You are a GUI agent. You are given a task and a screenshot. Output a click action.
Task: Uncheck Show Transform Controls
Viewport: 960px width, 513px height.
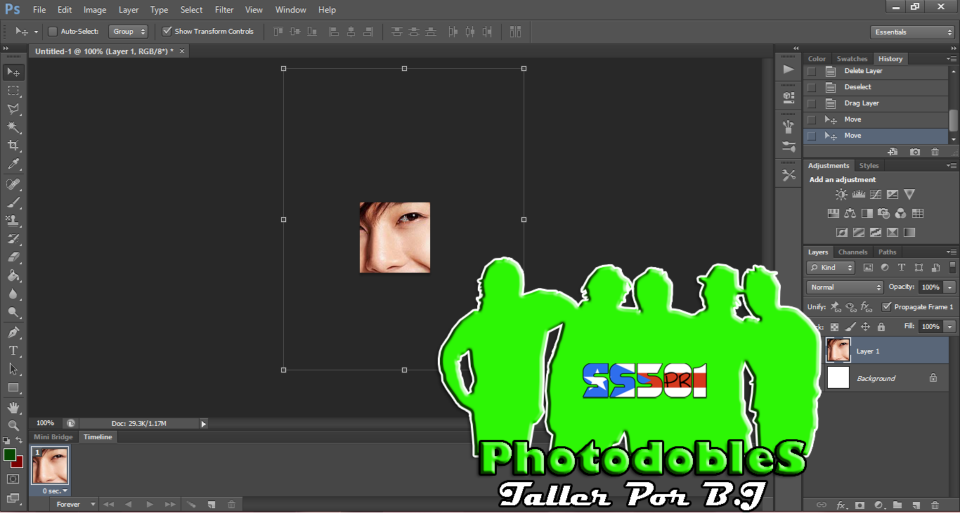coord(167,31)
